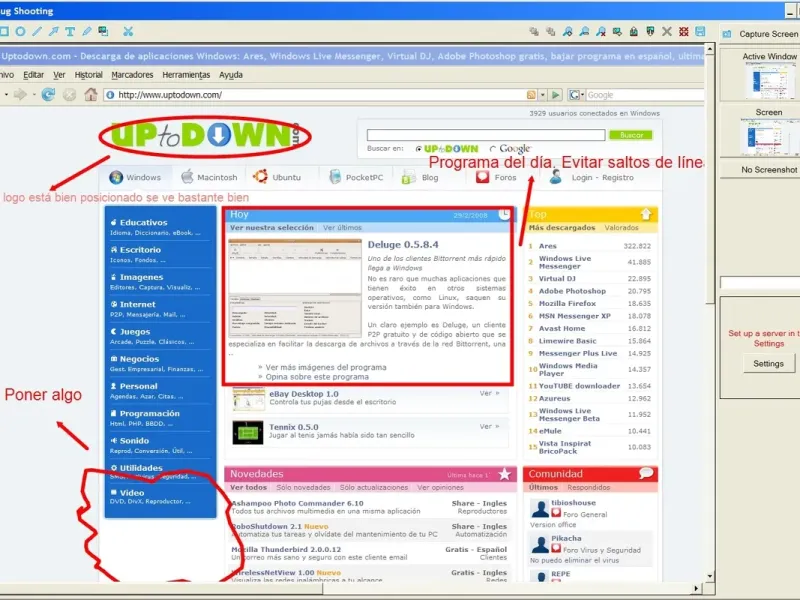
Task: Open the Educativos category
Action: [x=143, y=222]
